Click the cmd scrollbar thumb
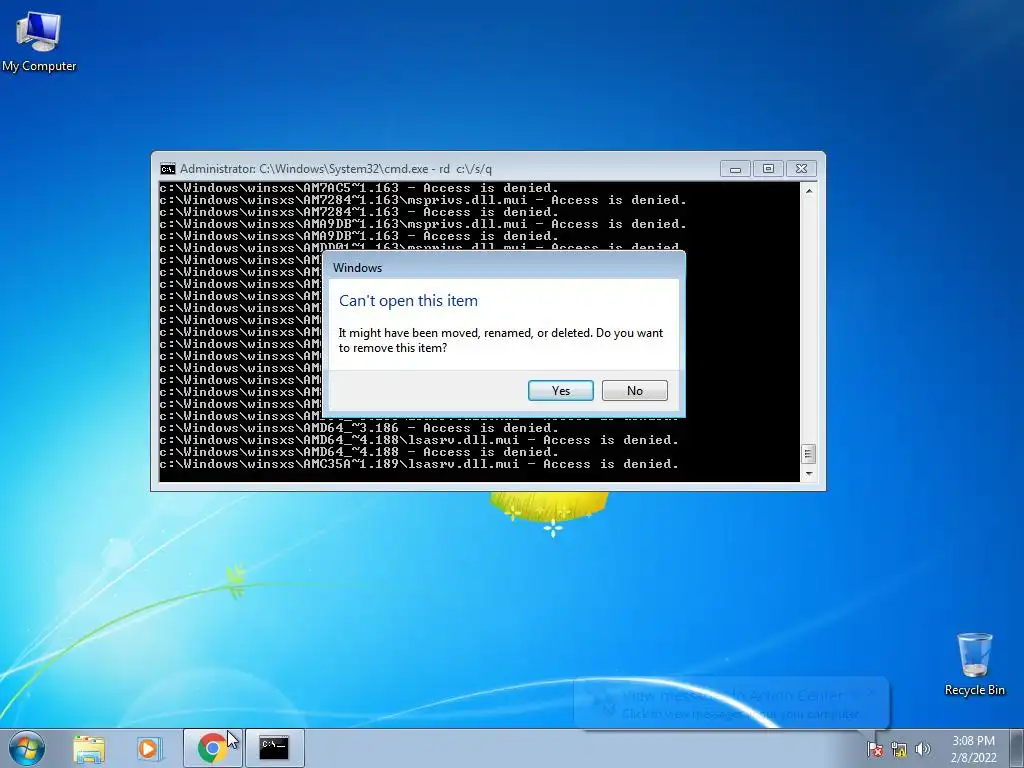 [x=808, y=453]
